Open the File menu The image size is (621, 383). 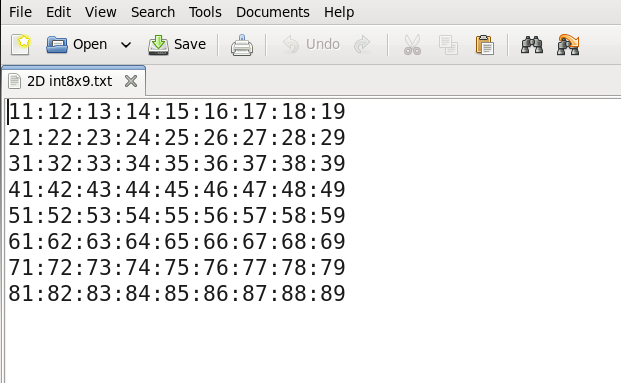coord(20,12)
